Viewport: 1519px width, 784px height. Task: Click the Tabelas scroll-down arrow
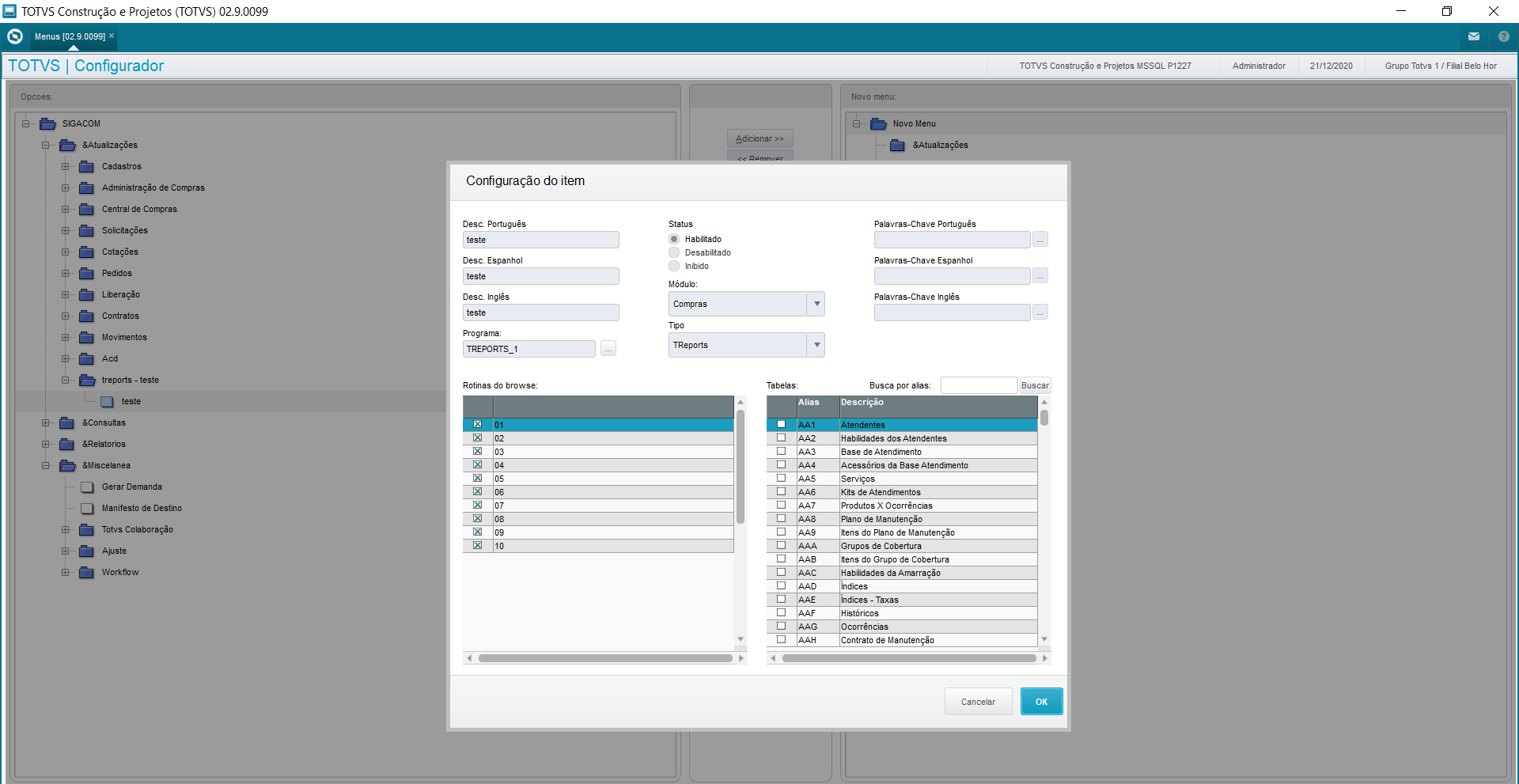1044,639
